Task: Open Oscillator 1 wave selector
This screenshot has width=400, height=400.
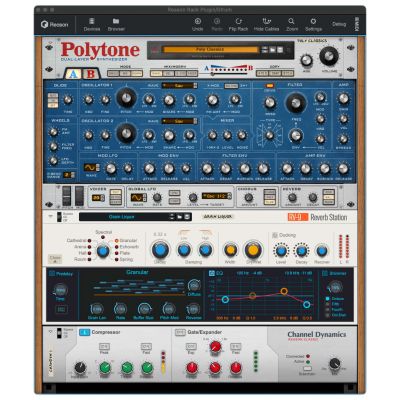Action: pyautogui.click(x=179, y=86)
